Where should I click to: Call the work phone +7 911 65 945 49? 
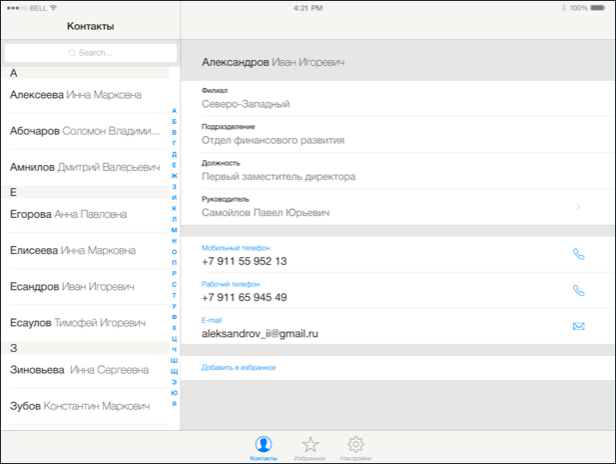pyautogui.click(x=578, y=291)
